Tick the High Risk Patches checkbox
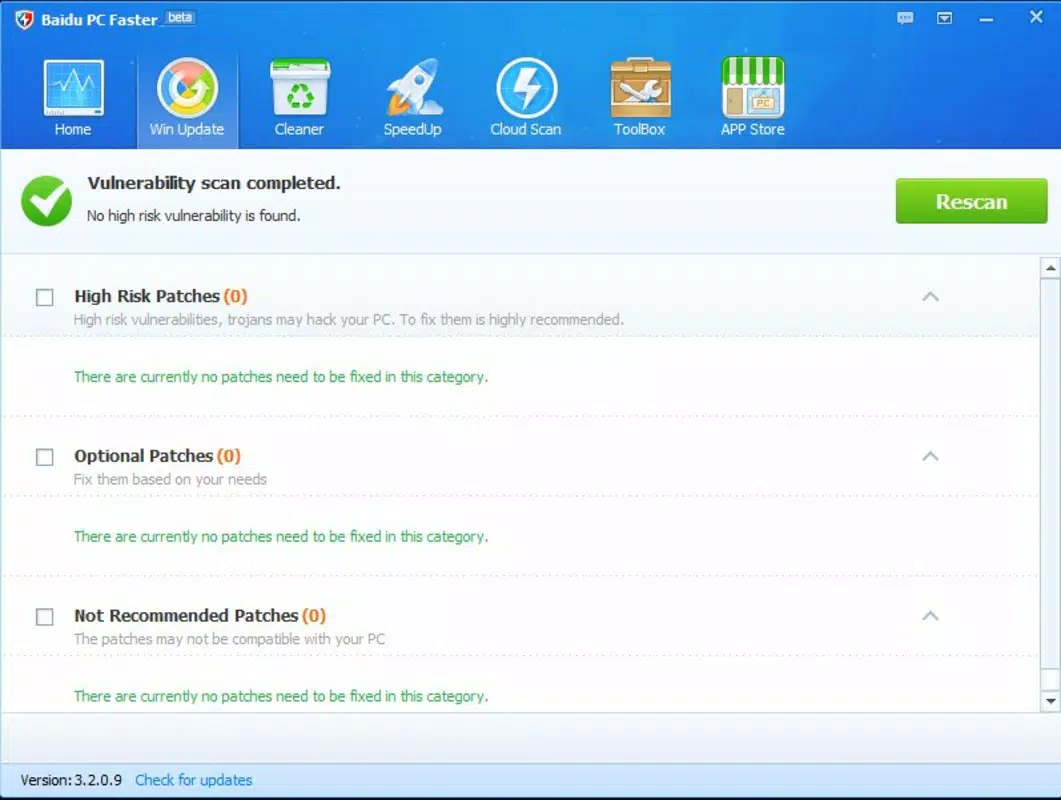1061x800 pixels. click(x=45, y=297)
